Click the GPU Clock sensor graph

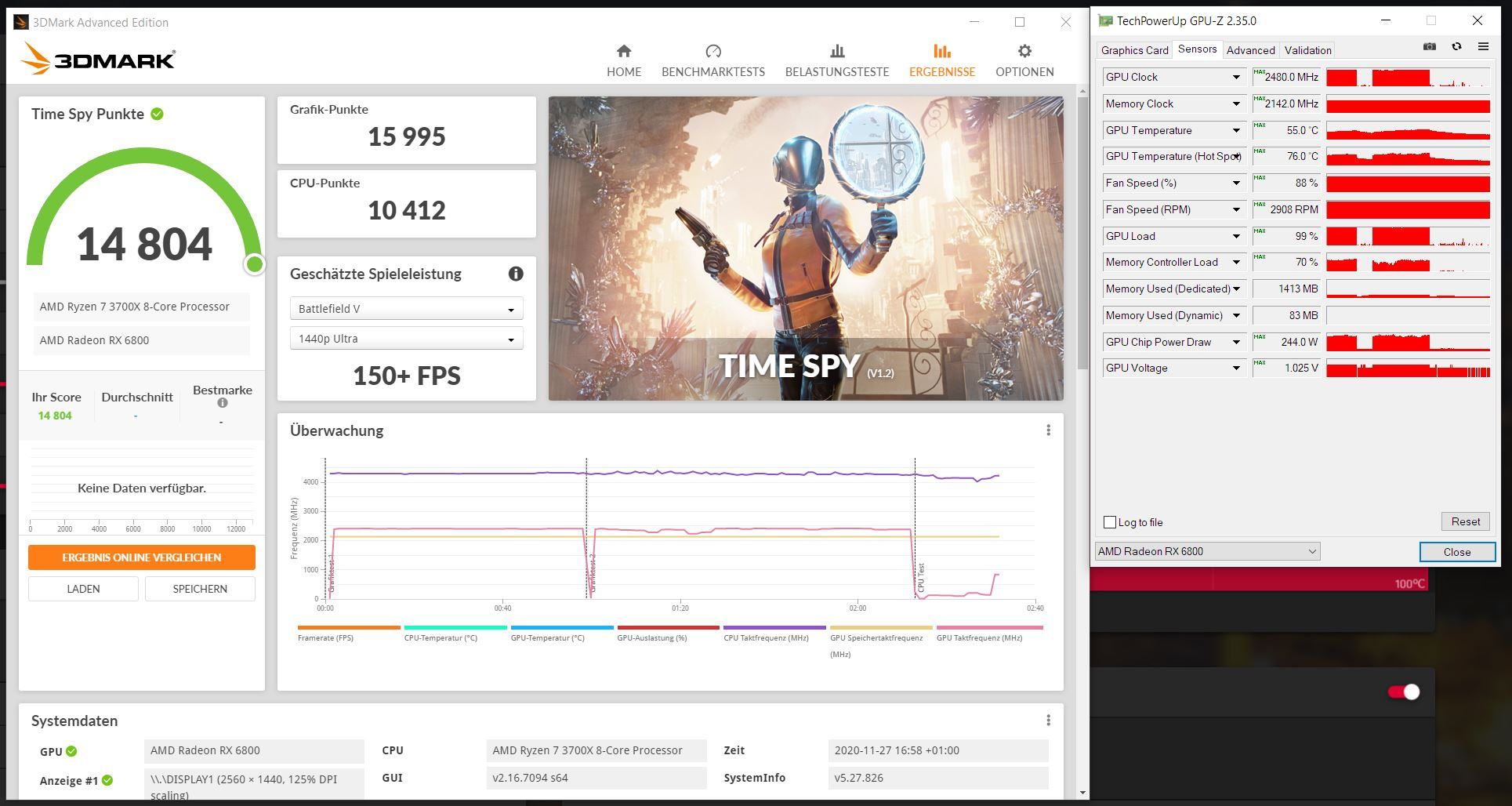(x=1408, y=78)
